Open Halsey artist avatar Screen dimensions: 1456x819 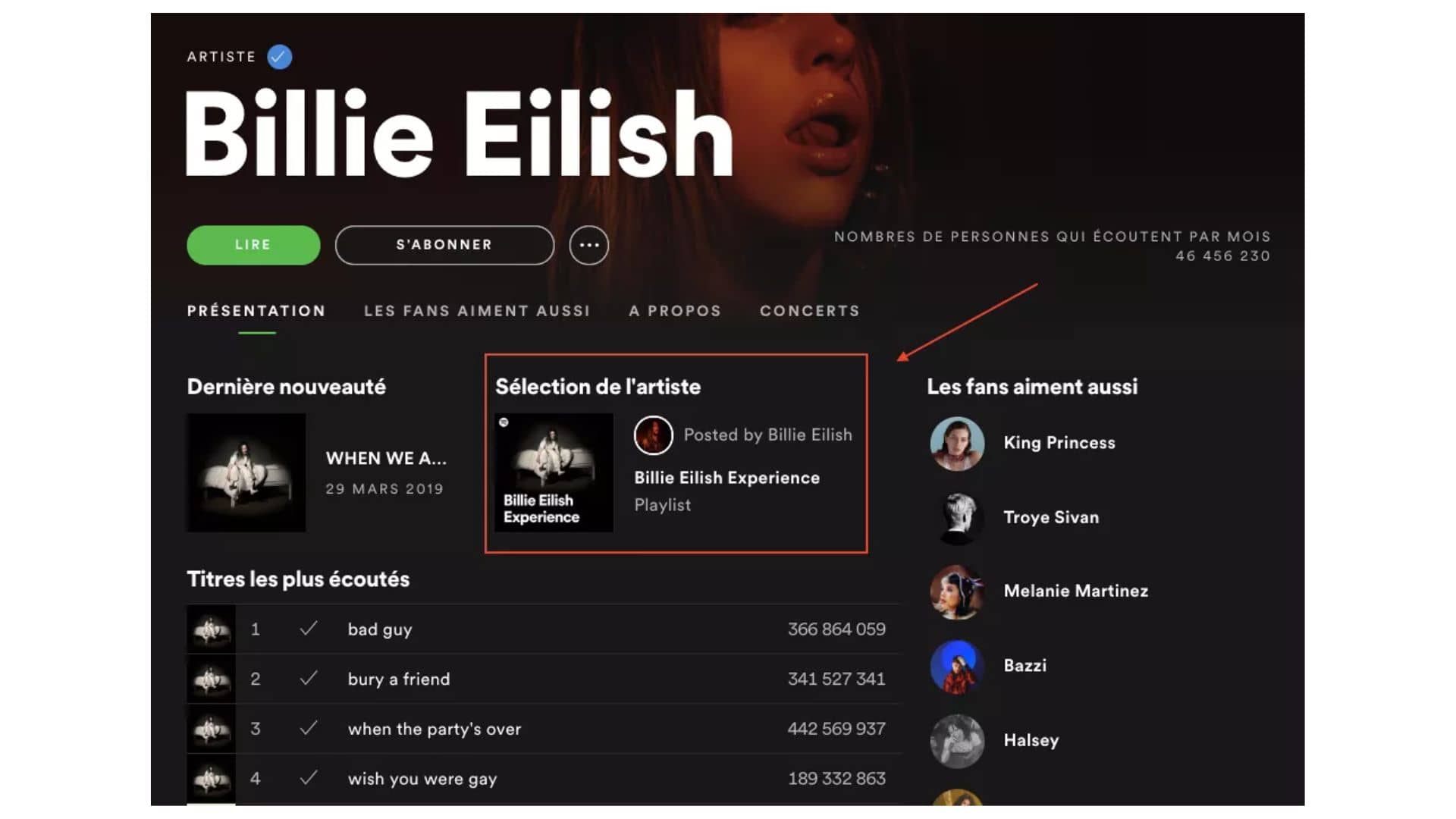click(957, 741)
